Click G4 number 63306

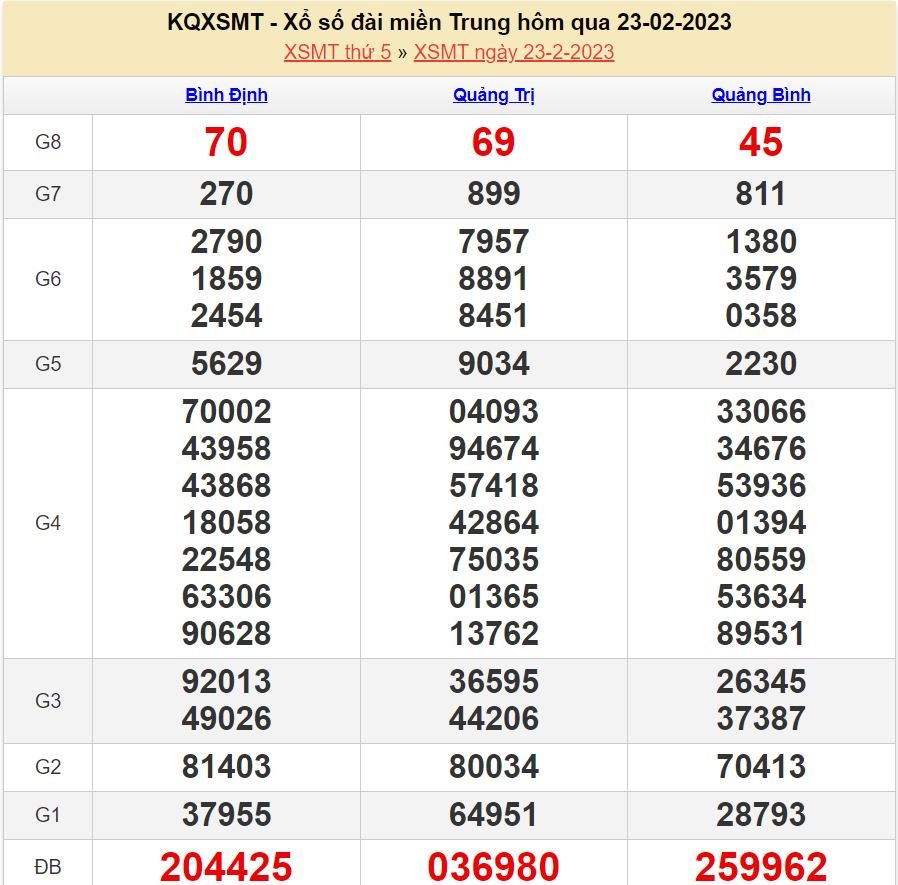point(226,597)
